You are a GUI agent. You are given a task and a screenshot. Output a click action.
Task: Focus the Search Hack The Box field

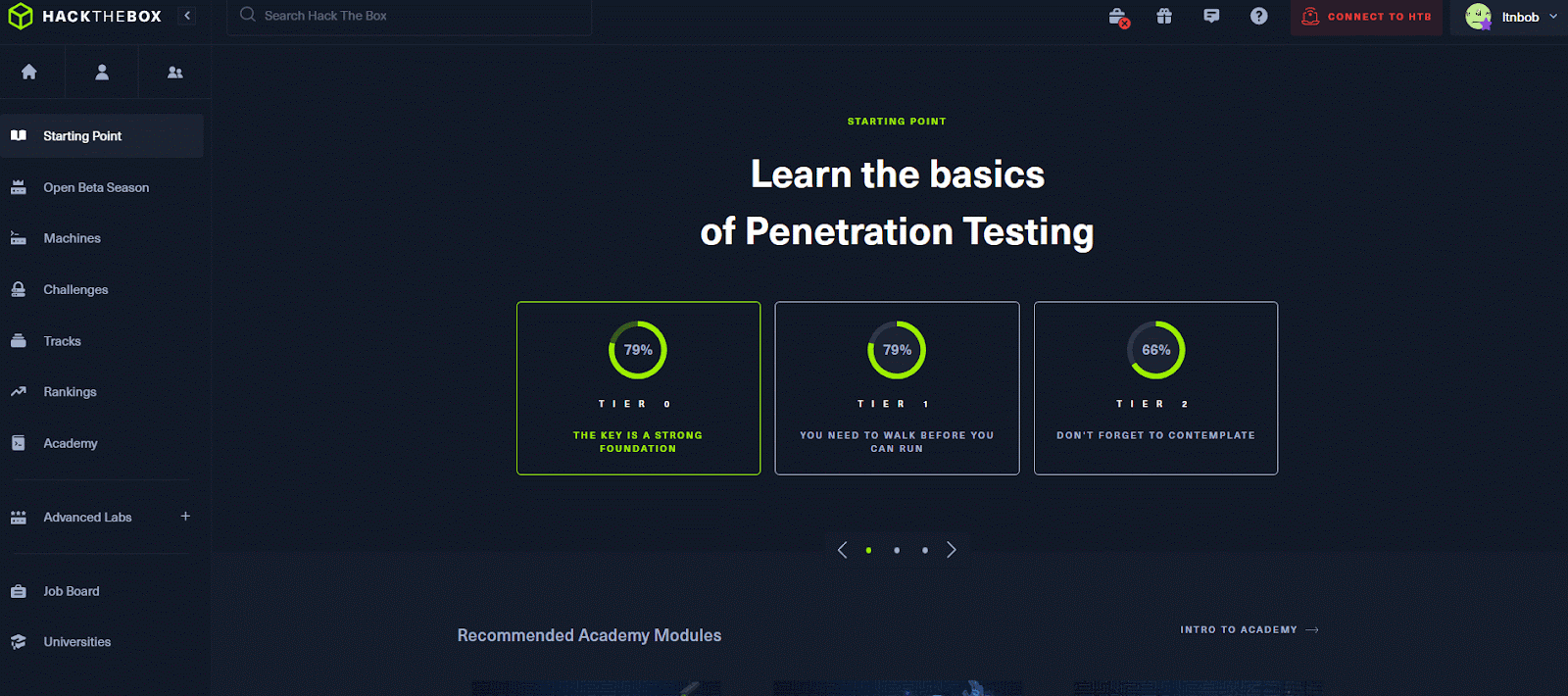(410, 16)
